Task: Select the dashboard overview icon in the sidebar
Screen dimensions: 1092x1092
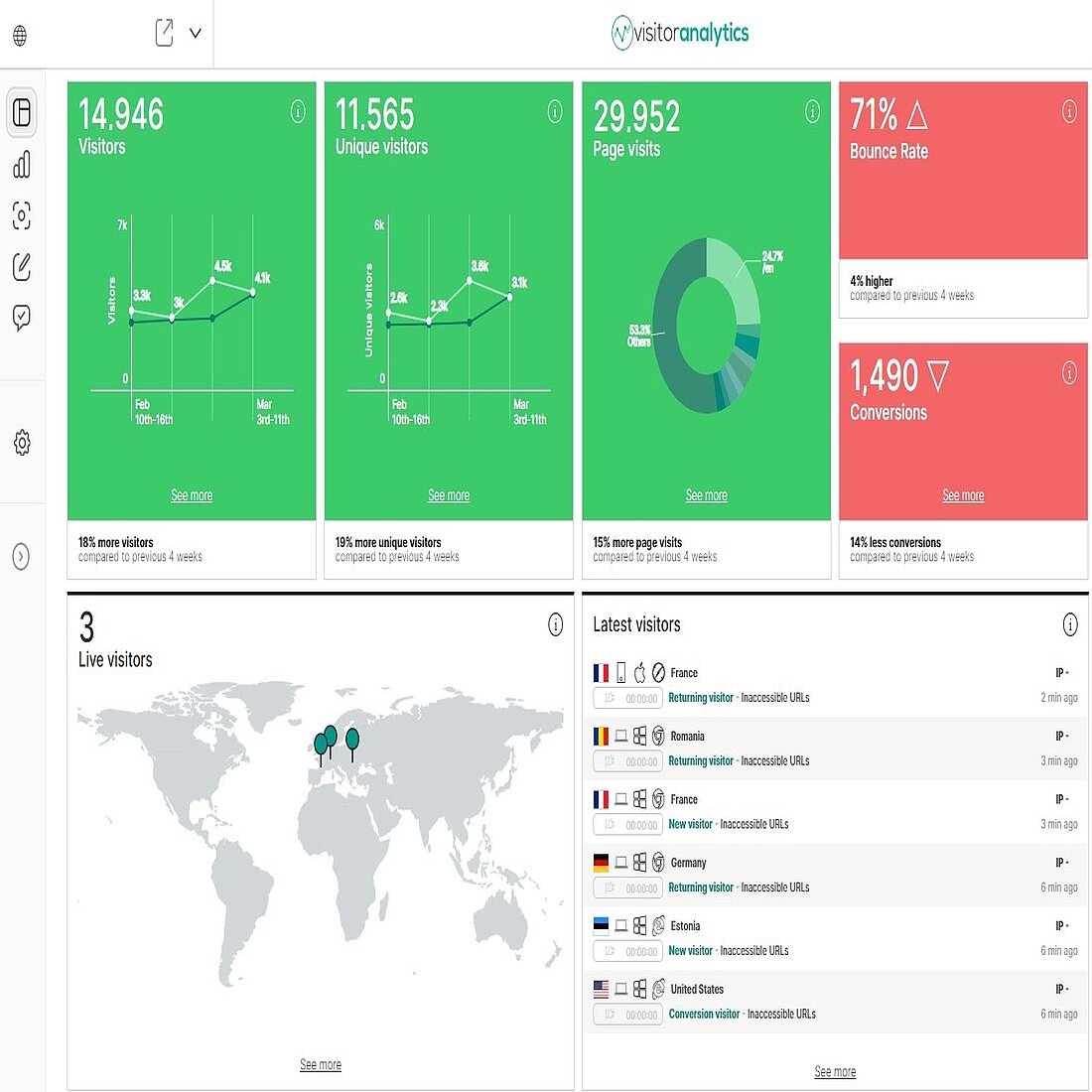Action: tap(21, 113)
